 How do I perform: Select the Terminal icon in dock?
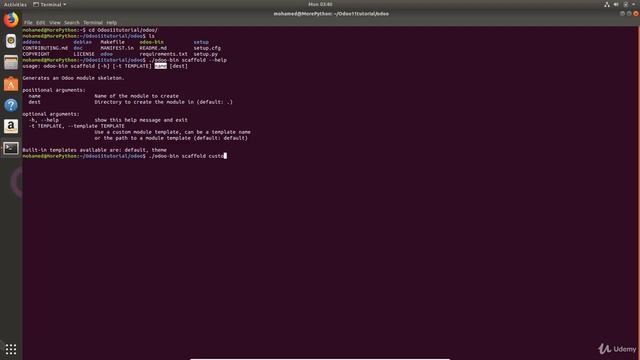11,148
